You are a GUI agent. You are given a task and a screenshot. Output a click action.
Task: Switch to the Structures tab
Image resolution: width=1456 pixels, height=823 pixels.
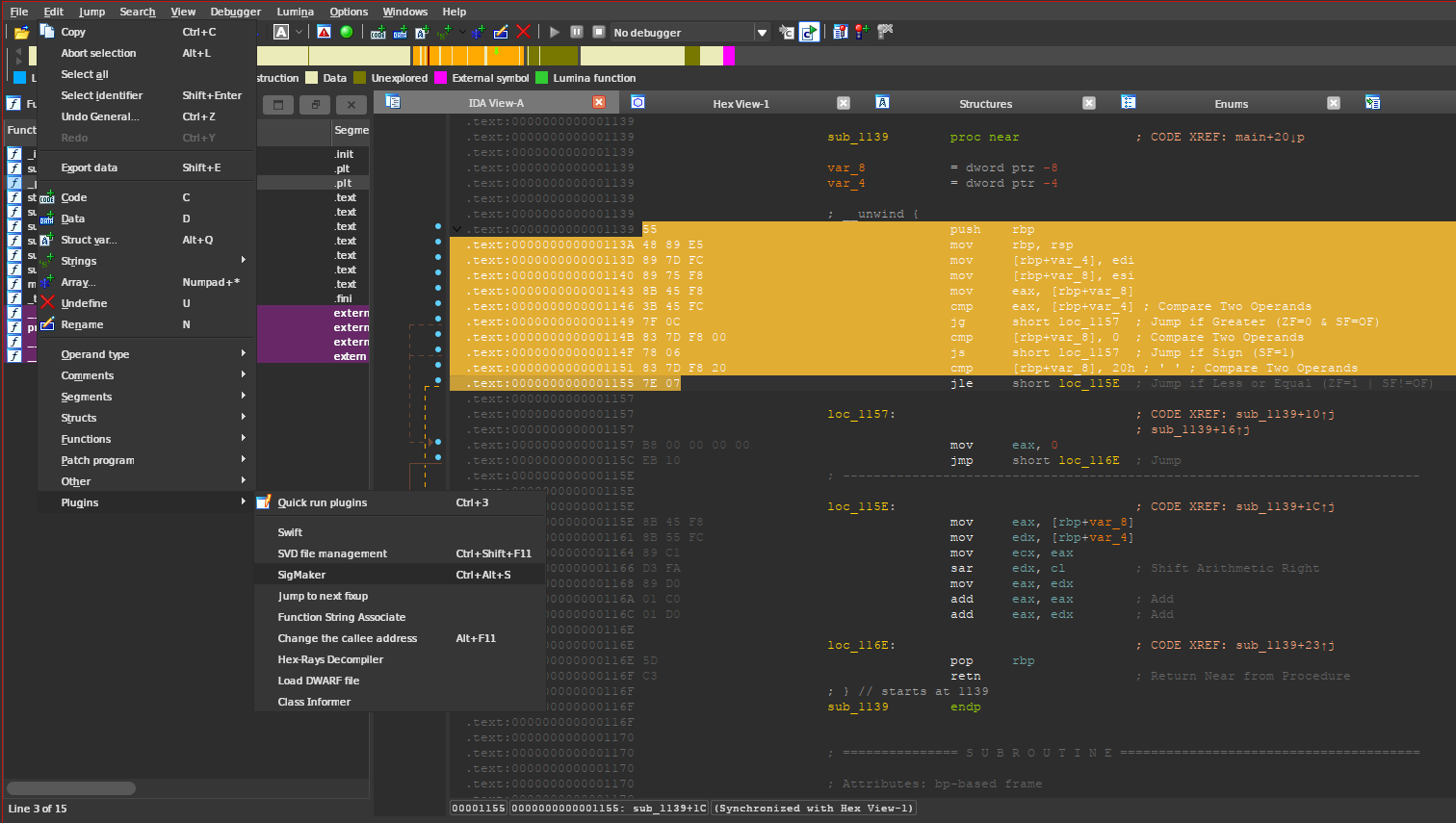point(985,103)
